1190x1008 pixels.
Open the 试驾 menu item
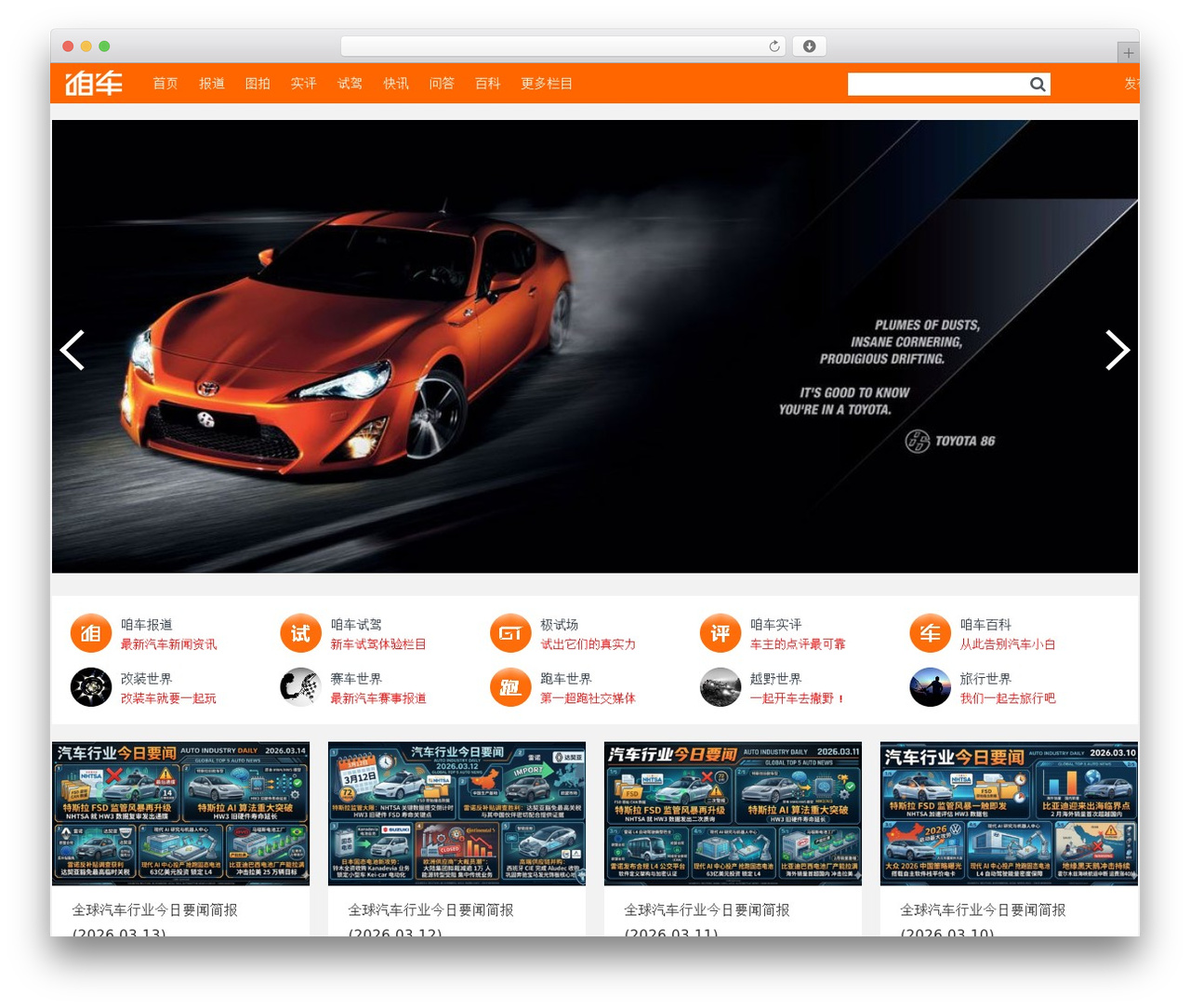tap(350, 84)
